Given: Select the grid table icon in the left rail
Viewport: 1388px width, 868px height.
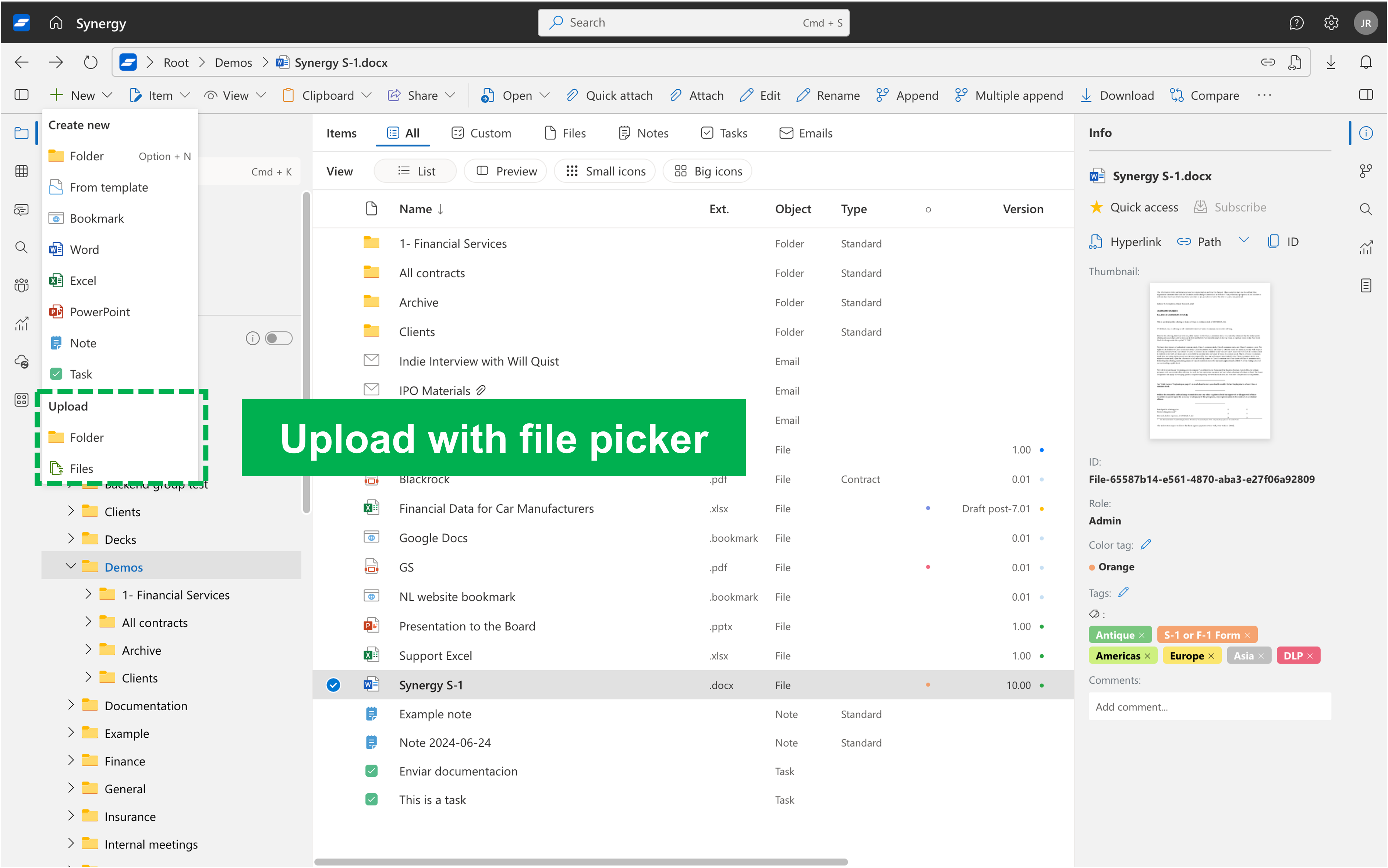Looking at the screenshot, I should [x=21, y=171].
